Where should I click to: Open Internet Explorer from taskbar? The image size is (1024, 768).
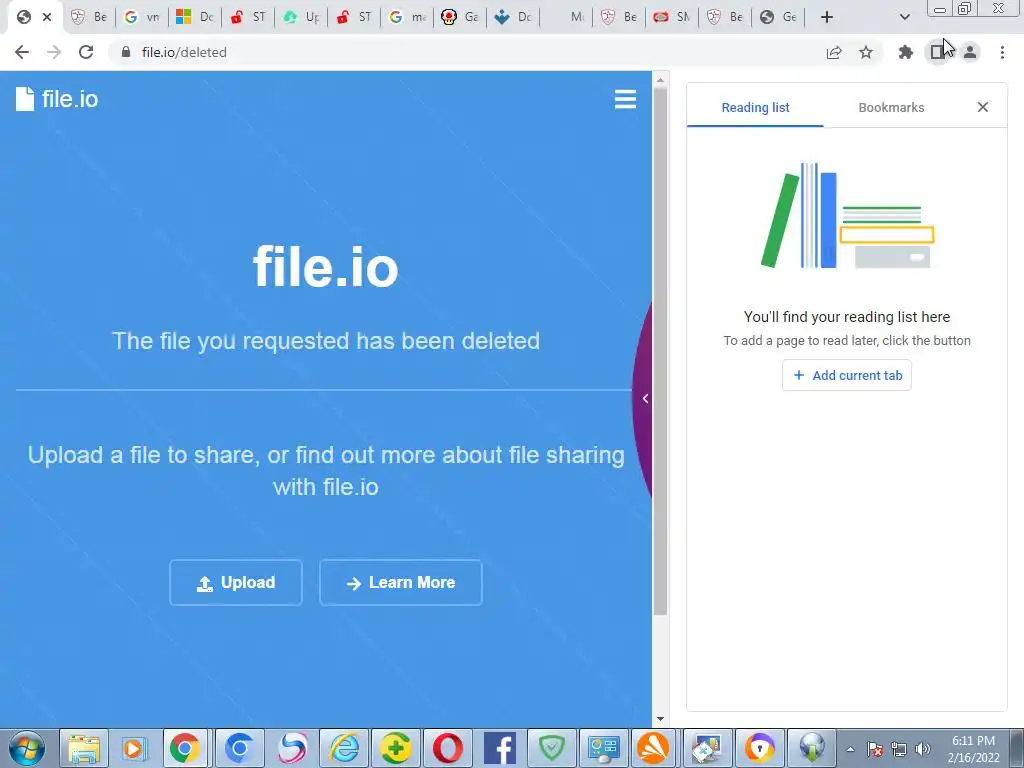(x=344, y=748)
